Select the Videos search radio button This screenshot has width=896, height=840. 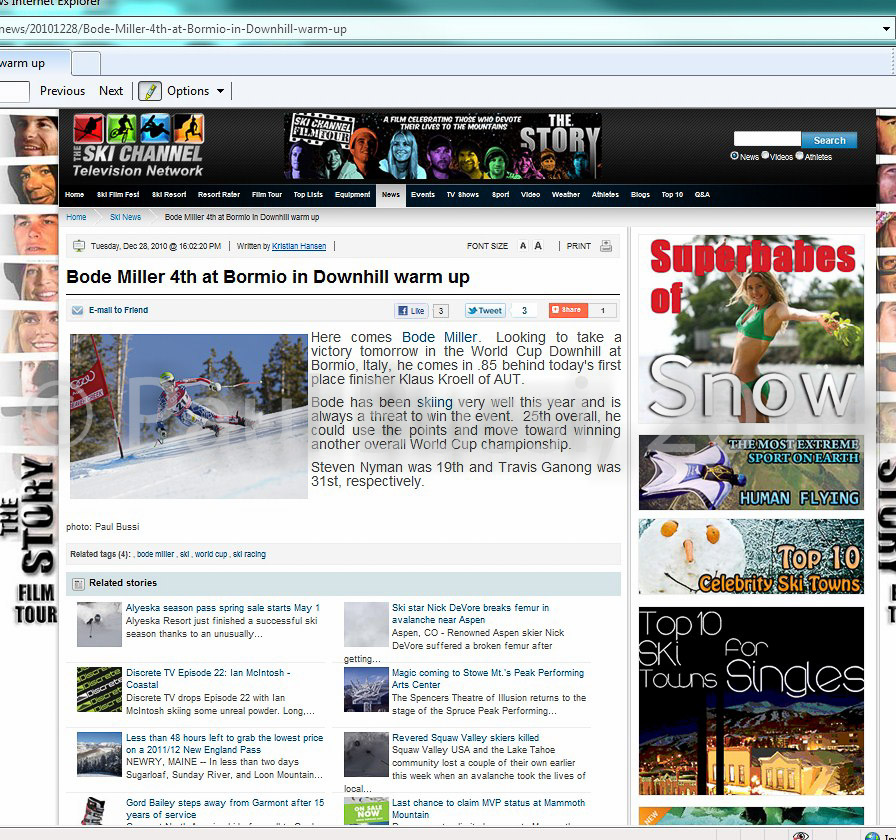(765, 155)
